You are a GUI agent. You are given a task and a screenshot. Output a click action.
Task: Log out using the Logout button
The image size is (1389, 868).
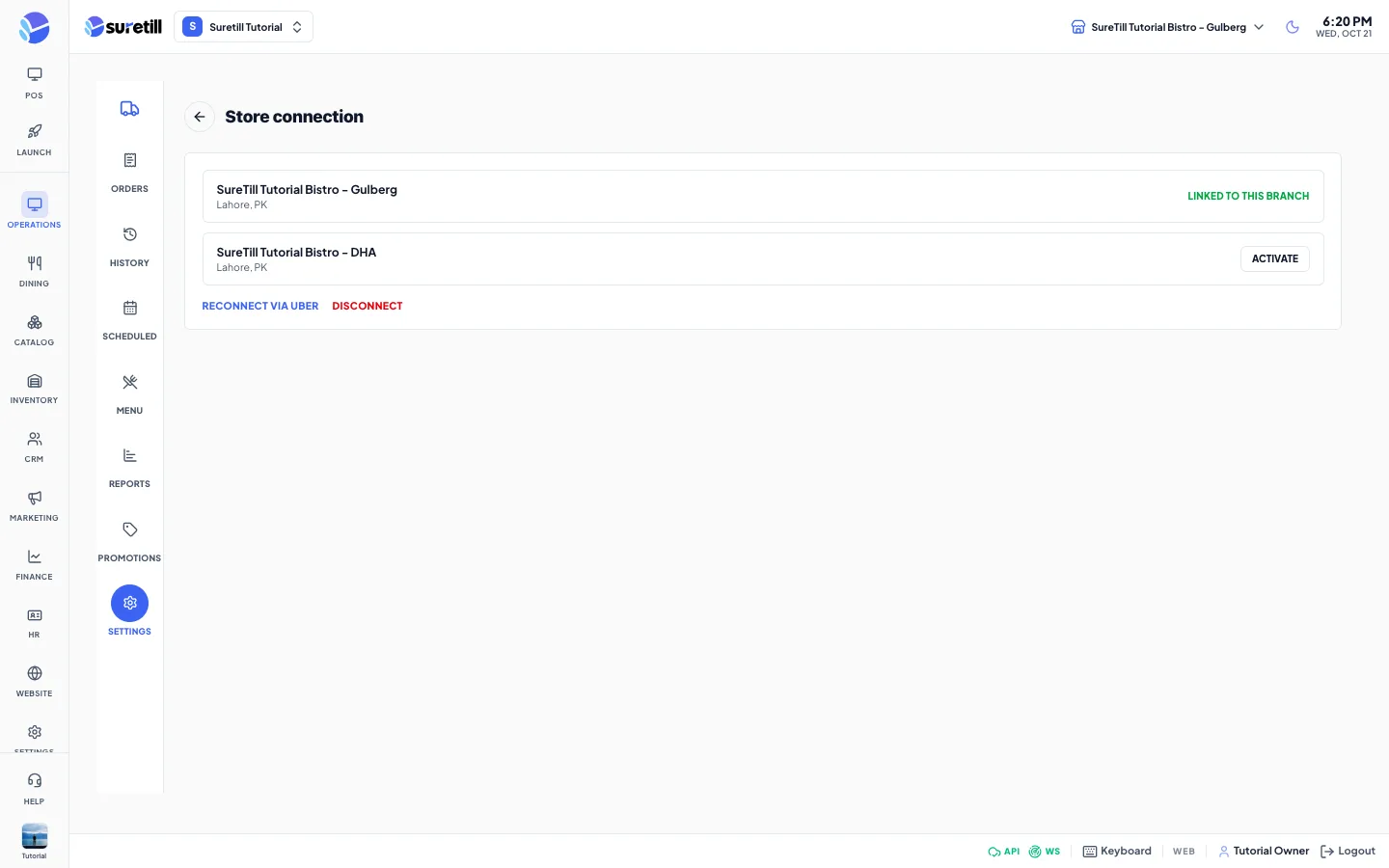coord(1348,852)
